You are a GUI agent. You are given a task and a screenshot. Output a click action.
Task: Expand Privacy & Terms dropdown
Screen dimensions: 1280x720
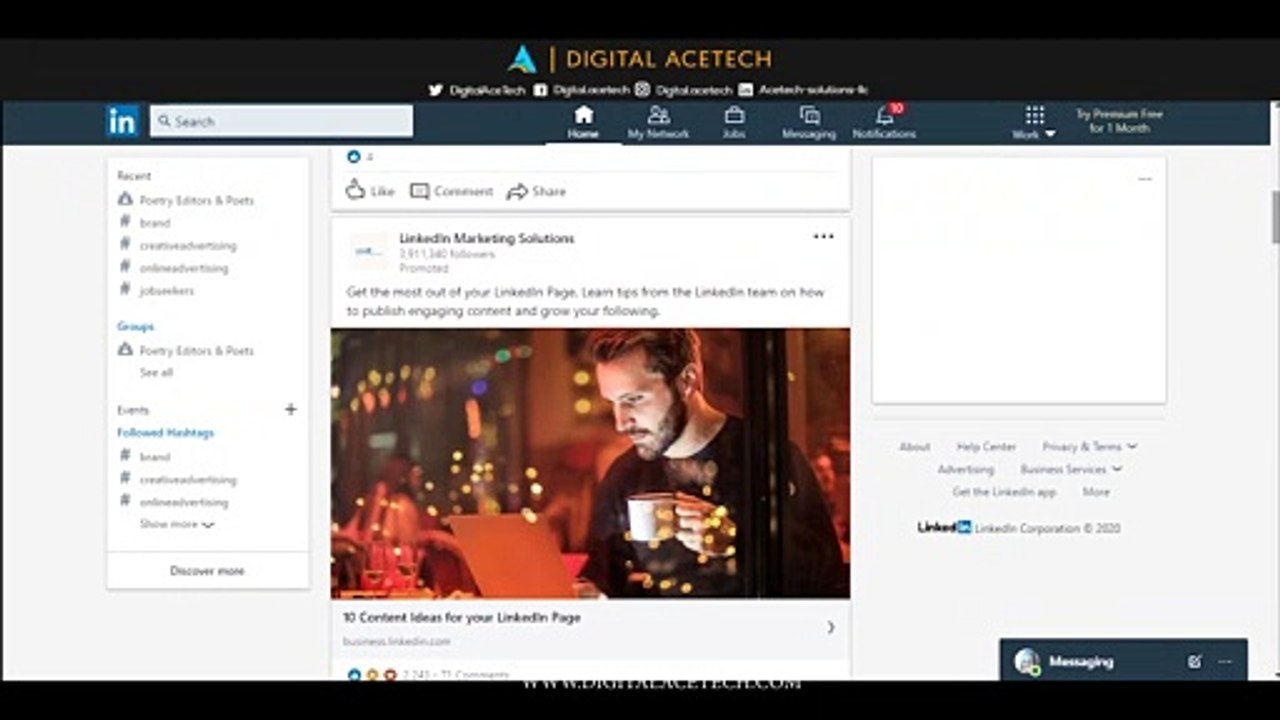coord(1089,447)
